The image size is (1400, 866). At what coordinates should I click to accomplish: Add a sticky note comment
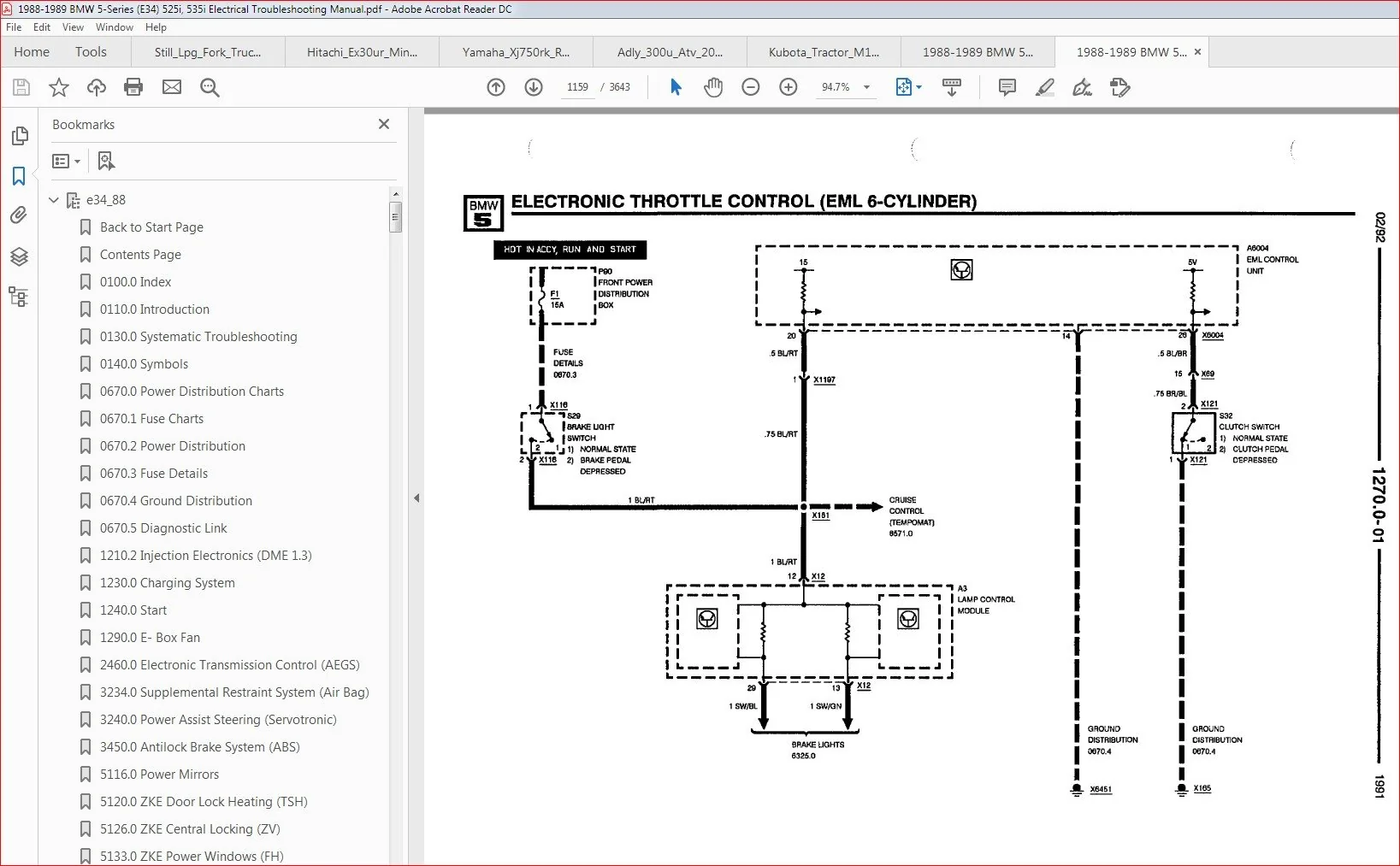[x=1007, y=87]
